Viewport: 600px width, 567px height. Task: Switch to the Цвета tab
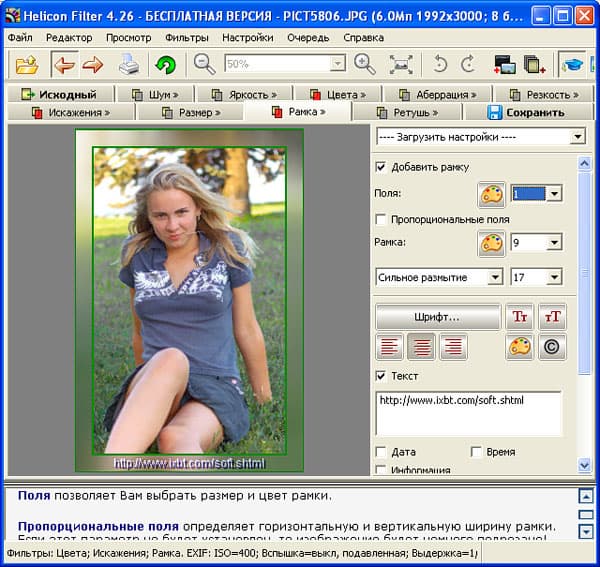(x=337, y=94)
